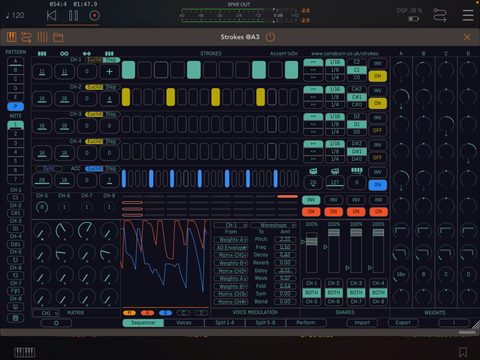Set CH-2 direction to ping-pong arrows
Viewport: 480px width, 360px height.
[313, 105]
